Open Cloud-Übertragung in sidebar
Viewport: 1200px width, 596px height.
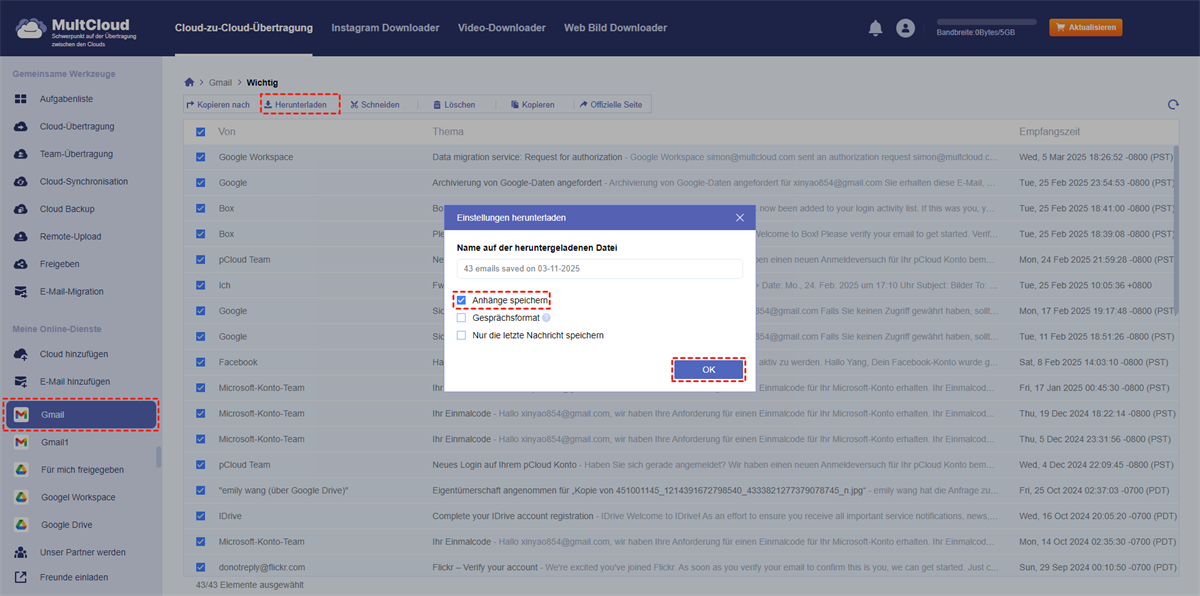coord(77,127)
